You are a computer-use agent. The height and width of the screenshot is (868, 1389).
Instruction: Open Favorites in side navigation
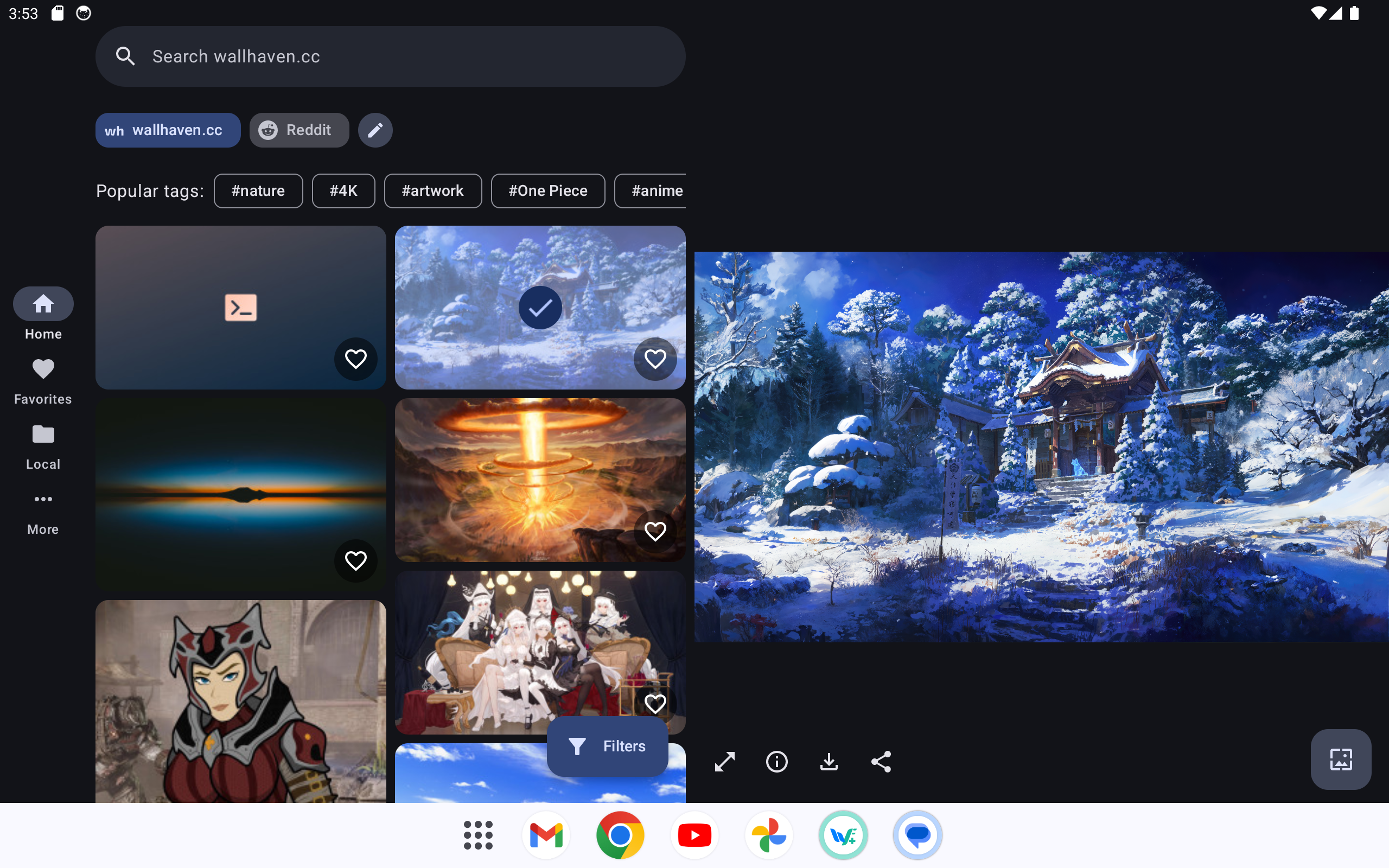click(x=43, y=381)
